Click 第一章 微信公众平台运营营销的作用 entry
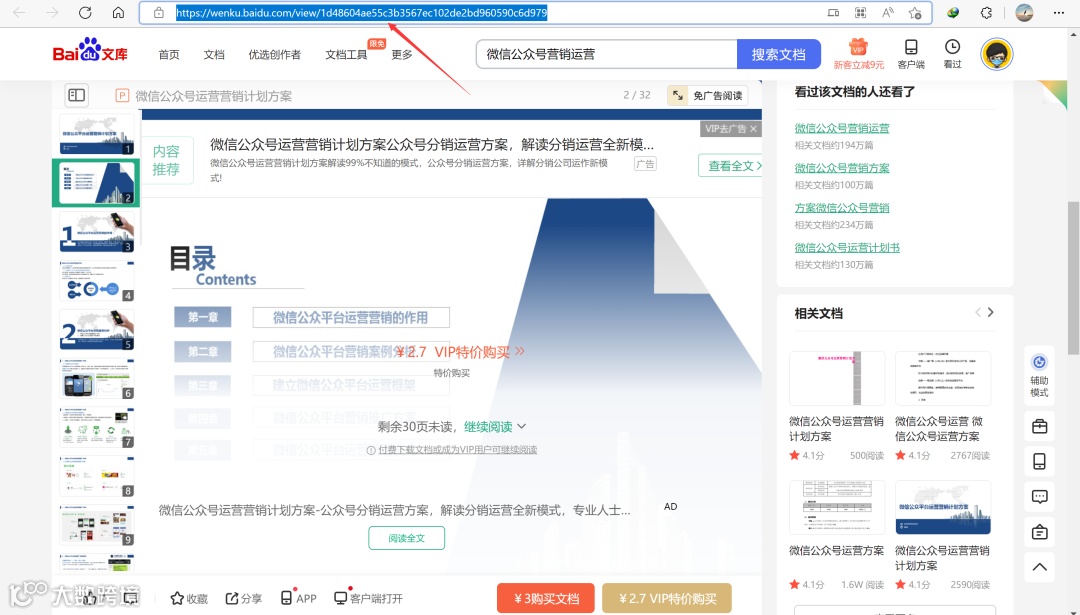Image resolution: width=1080 pixels, height=615 pixels. pos(312,317)
